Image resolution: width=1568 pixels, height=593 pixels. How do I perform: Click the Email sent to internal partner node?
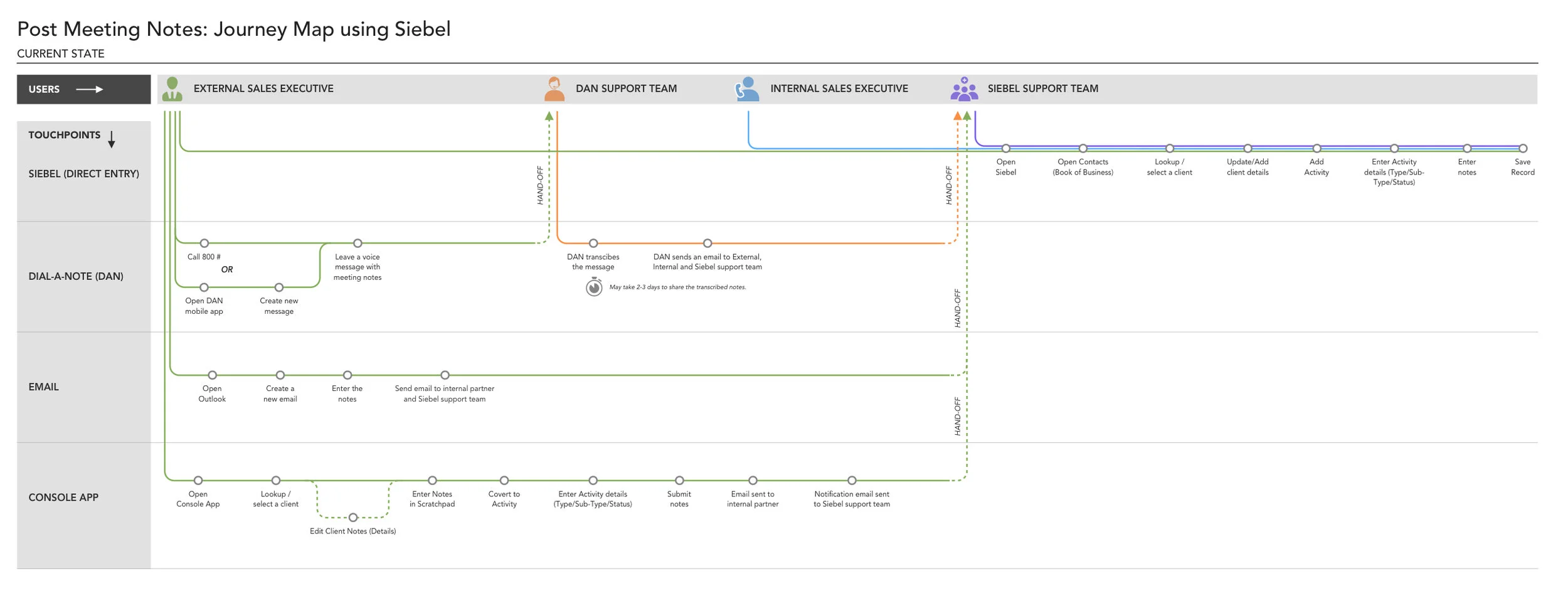(x=753, y=481)
